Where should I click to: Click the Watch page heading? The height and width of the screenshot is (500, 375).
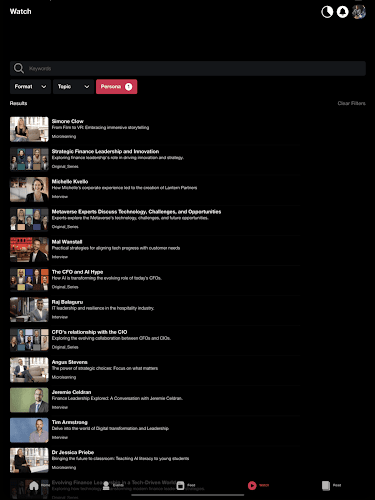[20, 11]
